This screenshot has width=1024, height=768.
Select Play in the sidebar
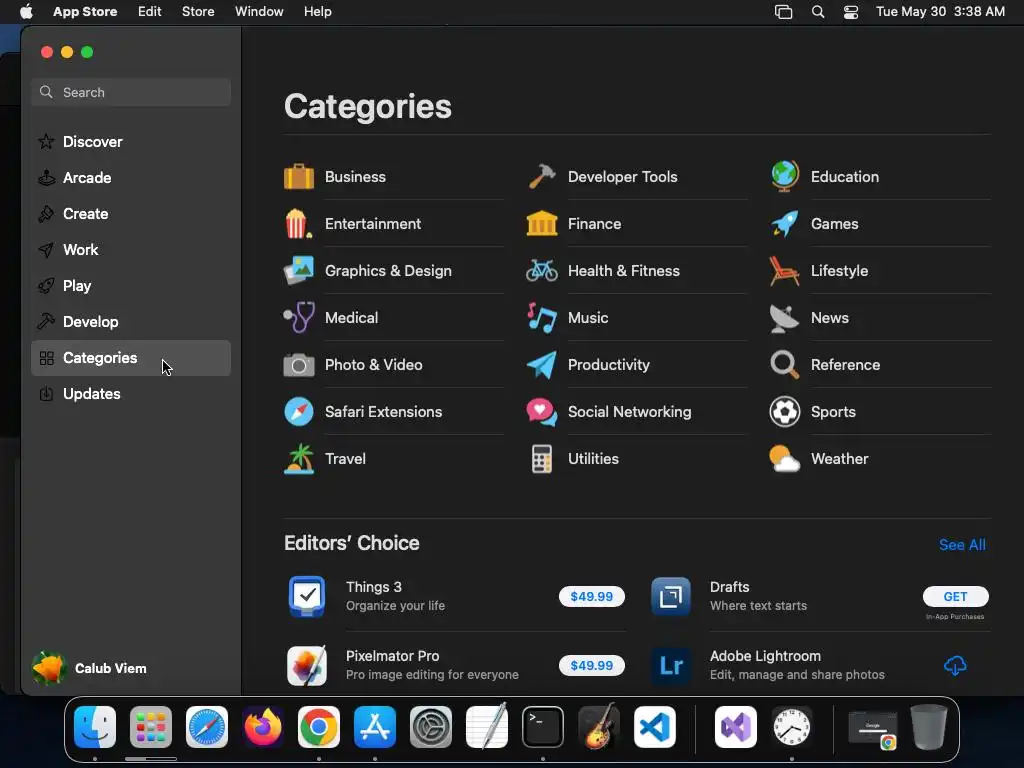point(131,285)
